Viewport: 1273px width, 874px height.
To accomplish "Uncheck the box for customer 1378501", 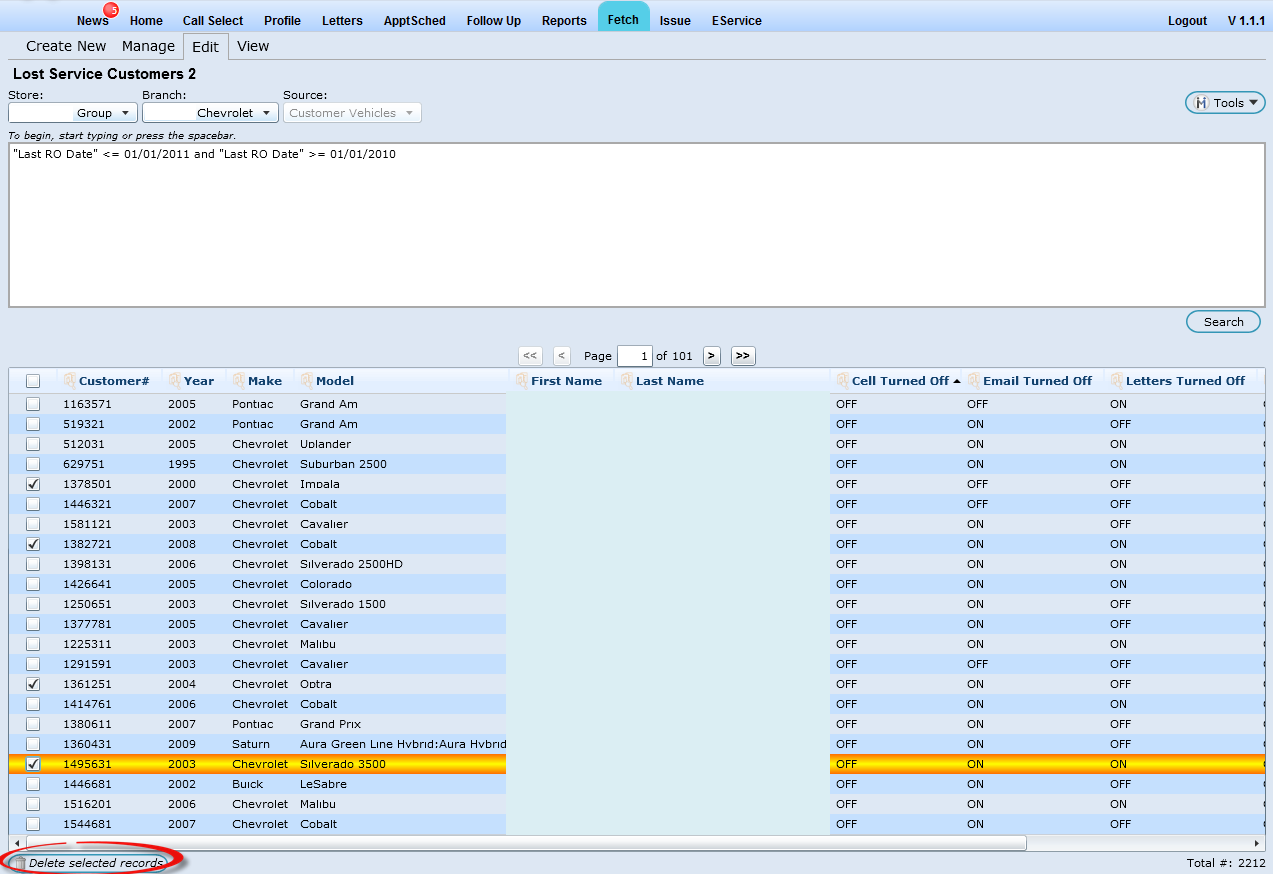I will click(33, 484).
